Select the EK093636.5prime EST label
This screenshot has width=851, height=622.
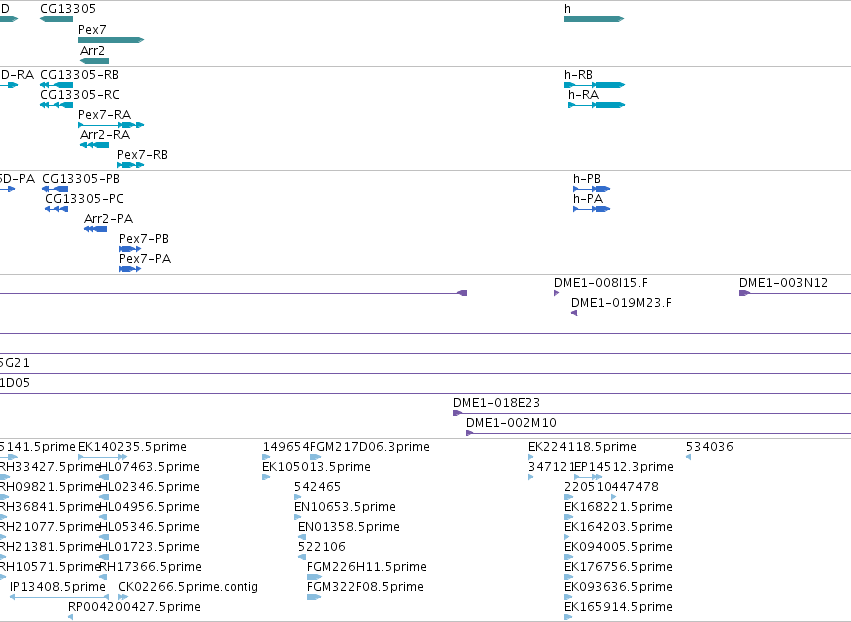click(619, 588)
